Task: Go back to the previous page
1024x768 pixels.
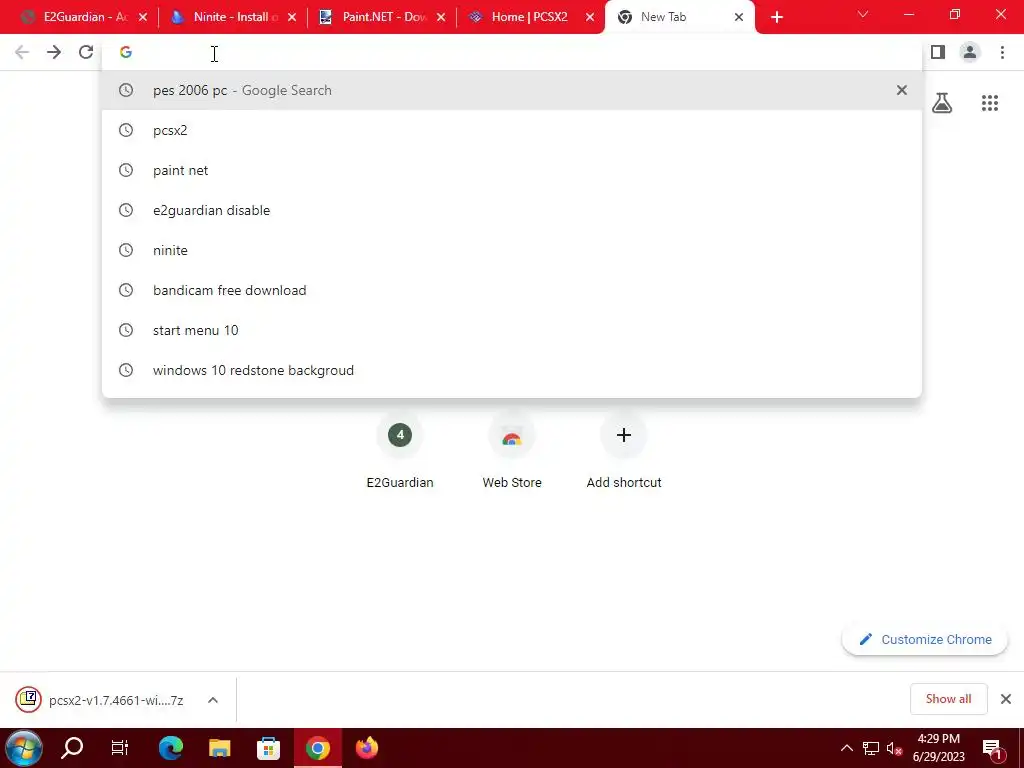Action: [22, 52]
